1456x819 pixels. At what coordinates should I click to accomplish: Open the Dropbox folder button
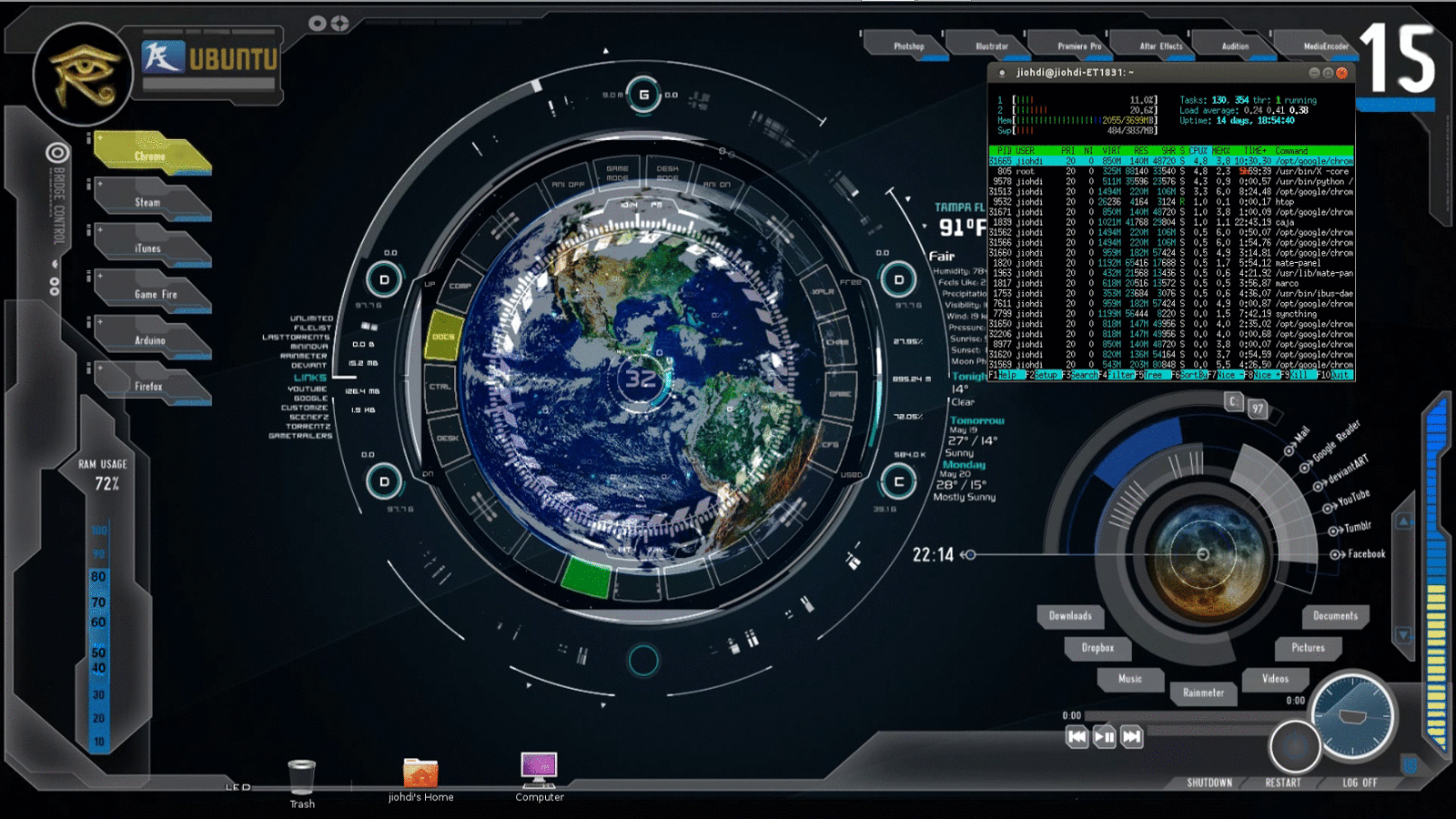pyautogui.click(x=1097, y=648)
